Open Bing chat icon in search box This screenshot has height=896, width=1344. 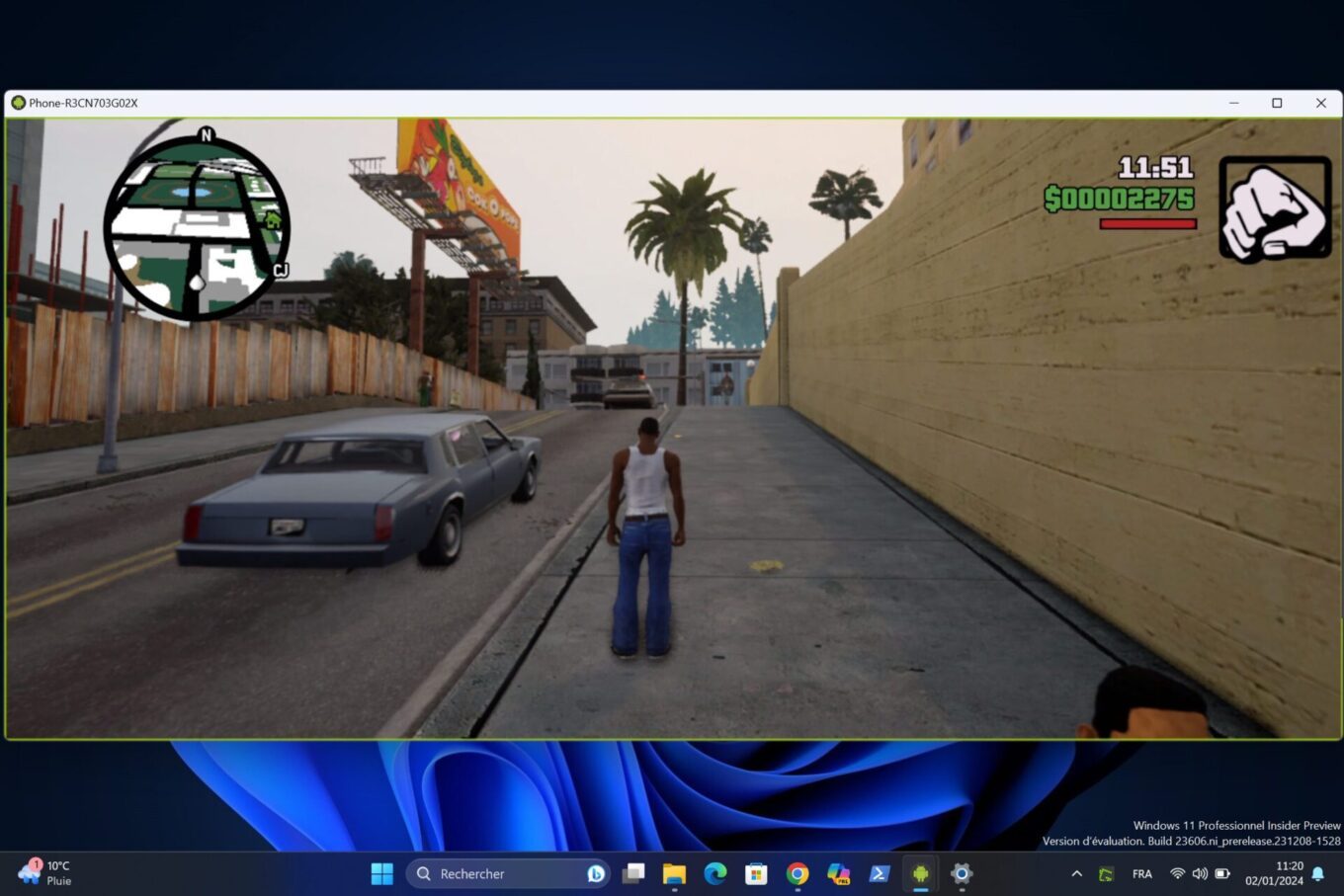[596, 873]
